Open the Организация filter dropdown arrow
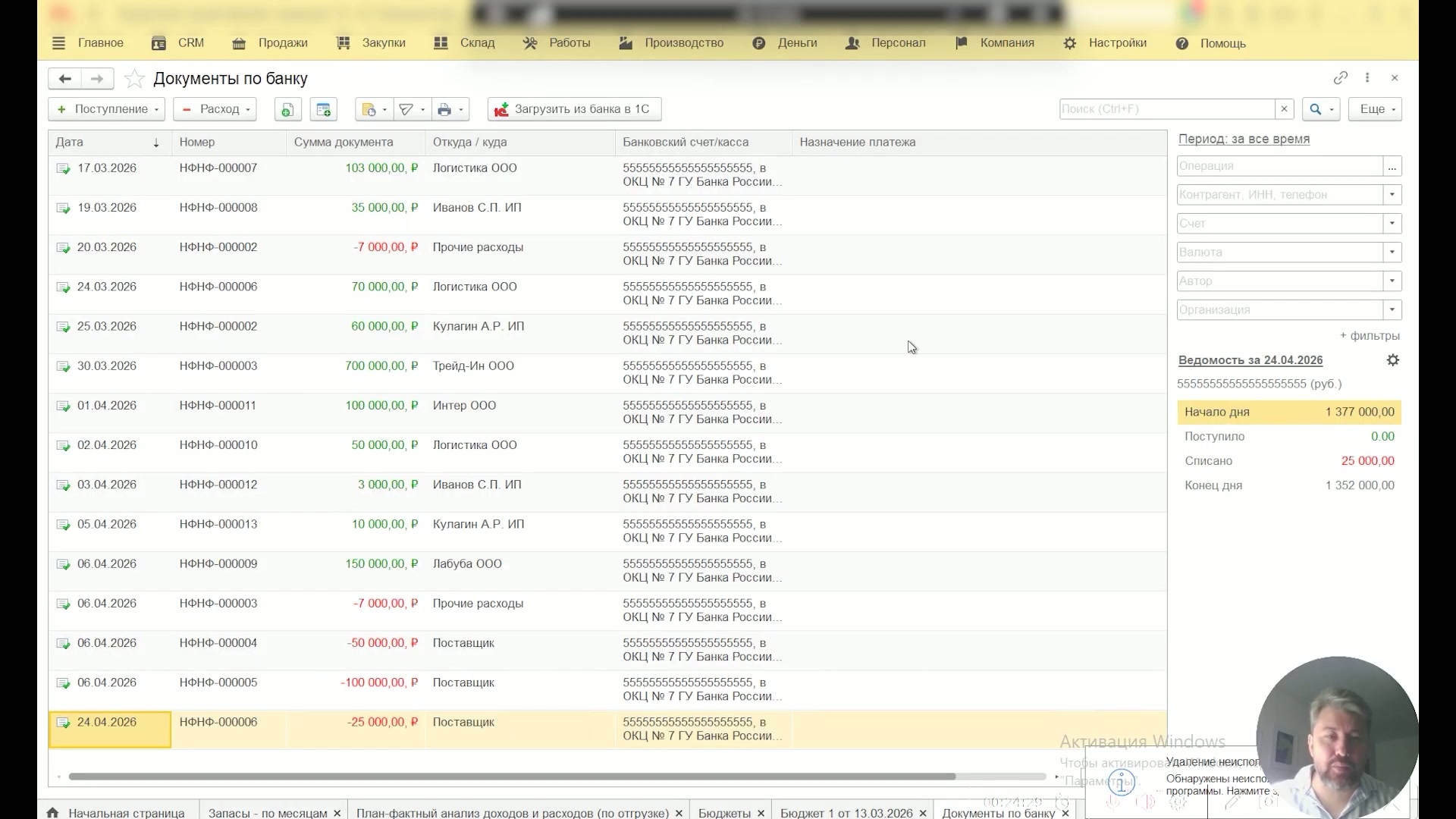The height and width of the screenshot is (819, 1456). click(1392, 310)
